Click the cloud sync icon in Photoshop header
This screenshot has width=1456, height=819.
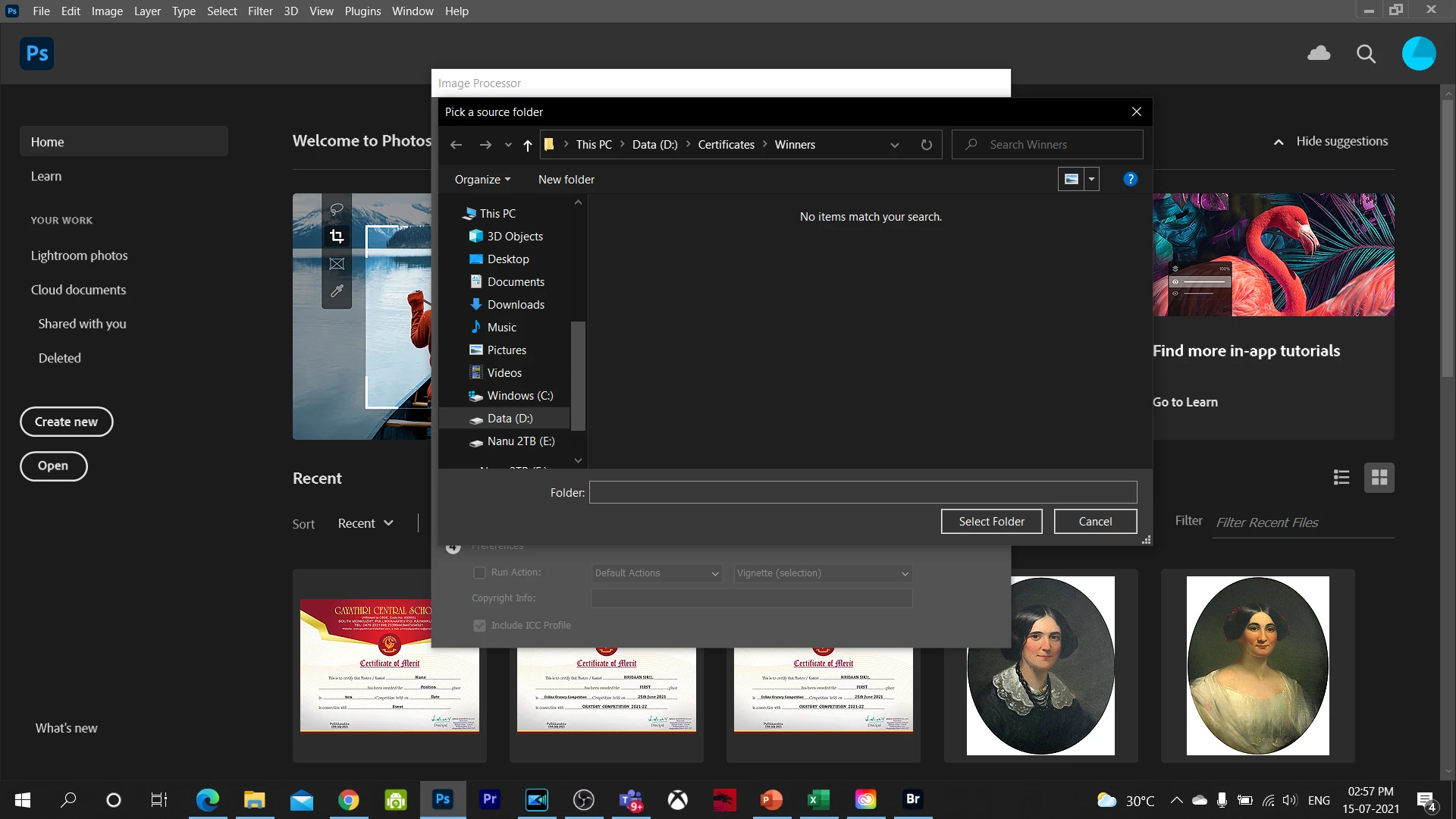1319,53
